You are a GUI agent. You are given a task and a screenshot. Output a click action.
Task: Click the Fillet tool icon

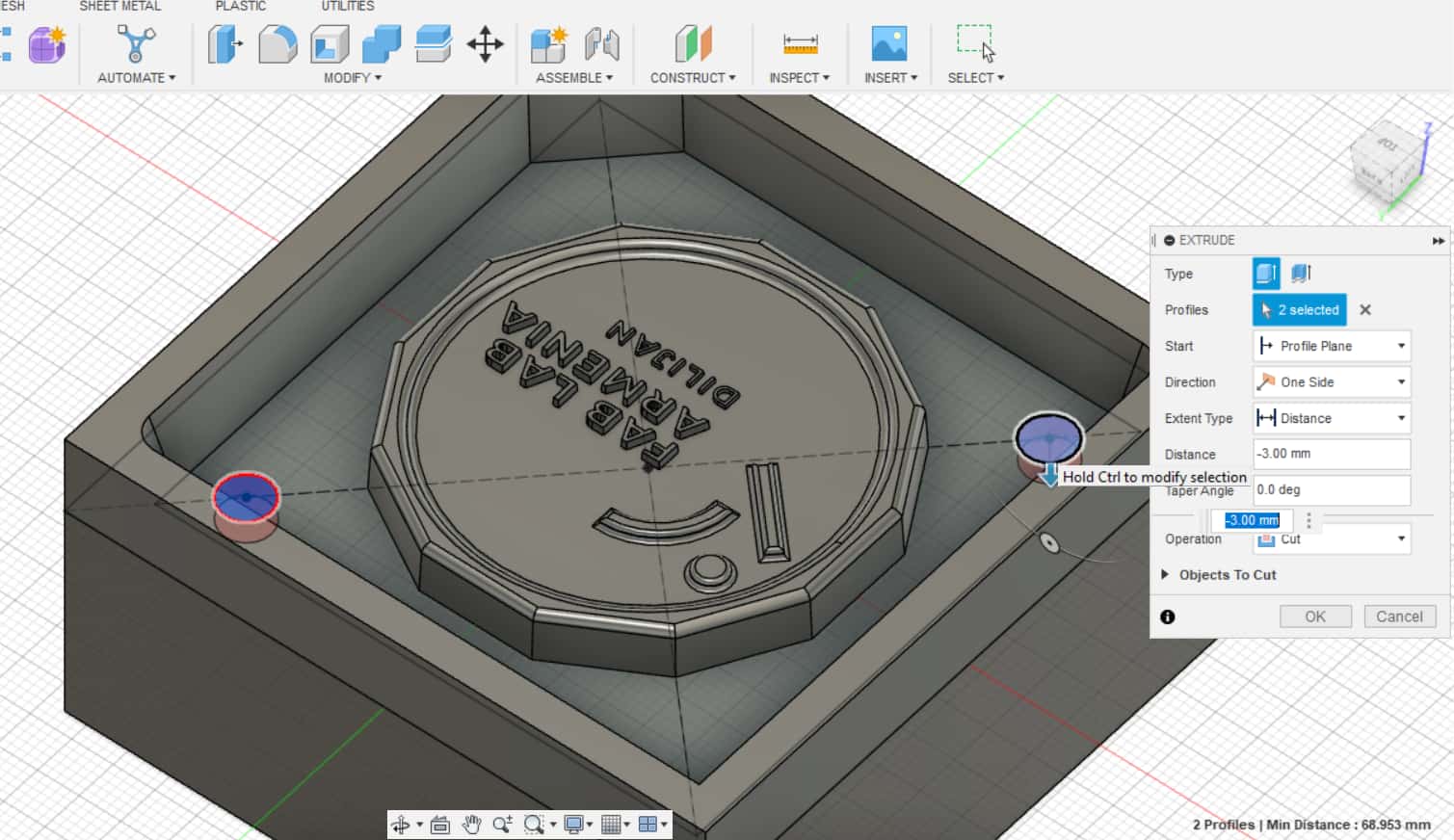(278, 44)
